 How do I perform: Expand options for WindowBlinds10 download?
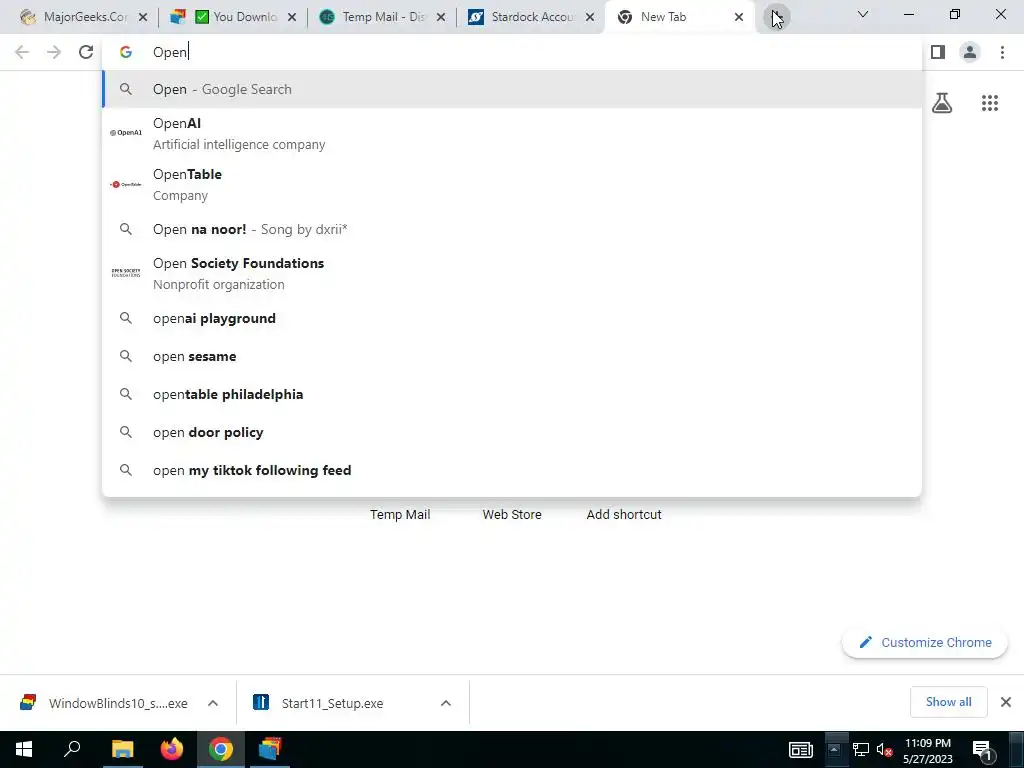(213, 703)
